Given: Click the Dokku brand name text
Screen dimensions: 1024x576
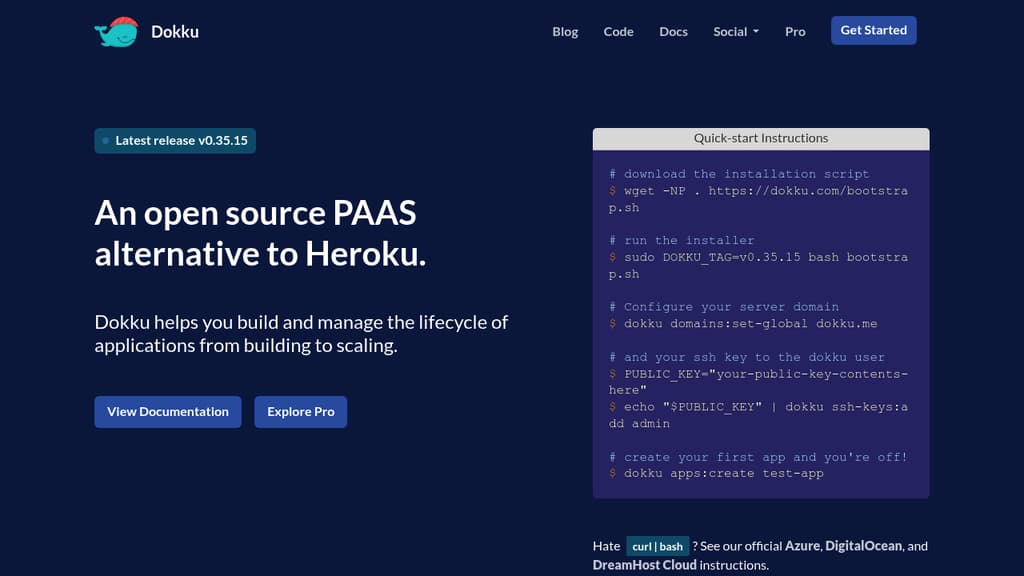Looking at the screenshot, I should (x=175, y=32).
